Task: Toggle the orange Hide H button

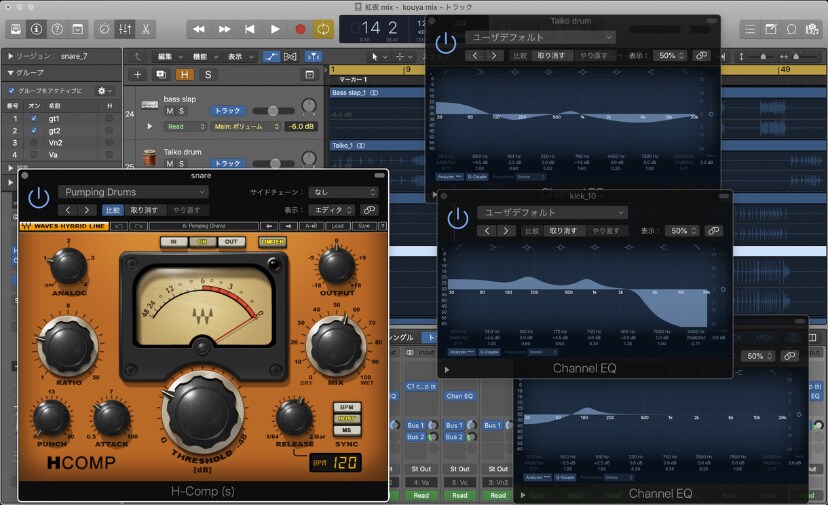Action: (184, 74)
